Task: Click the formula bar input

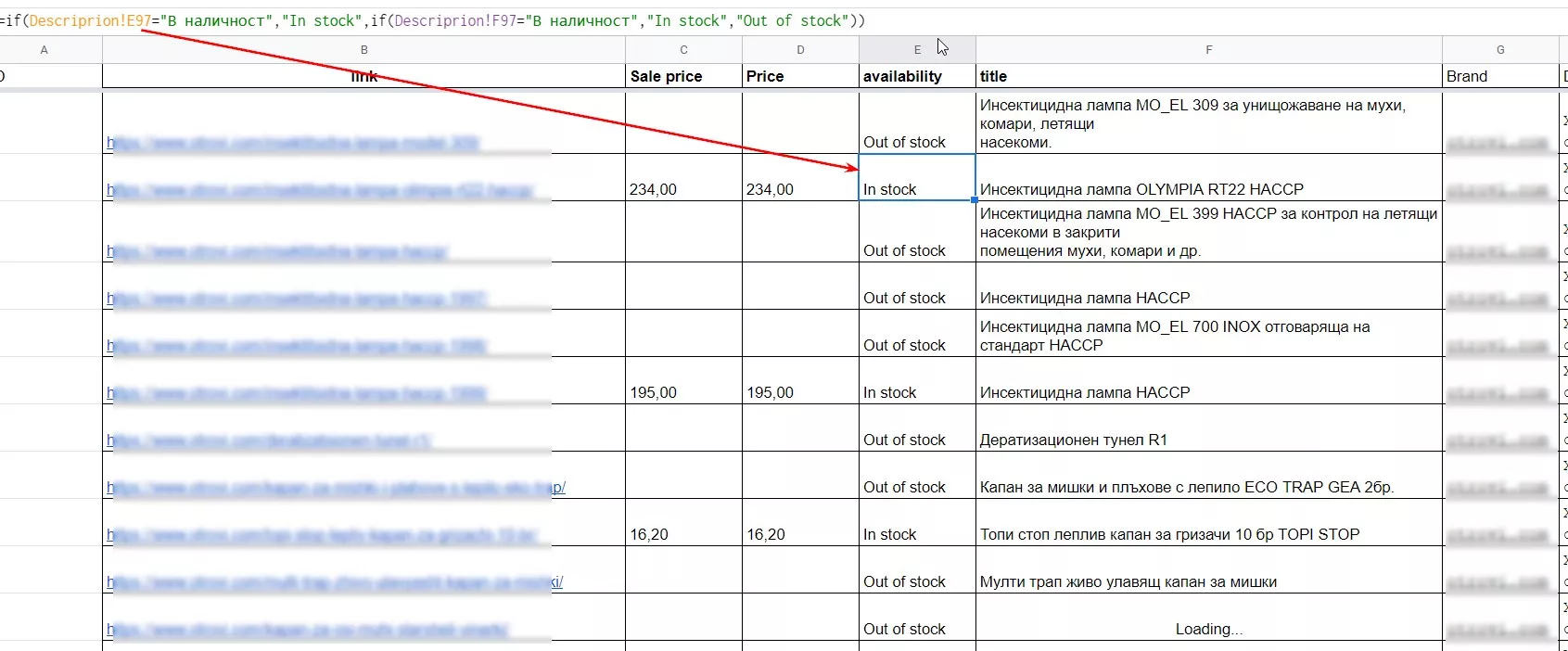Action: tap(784, 20)
